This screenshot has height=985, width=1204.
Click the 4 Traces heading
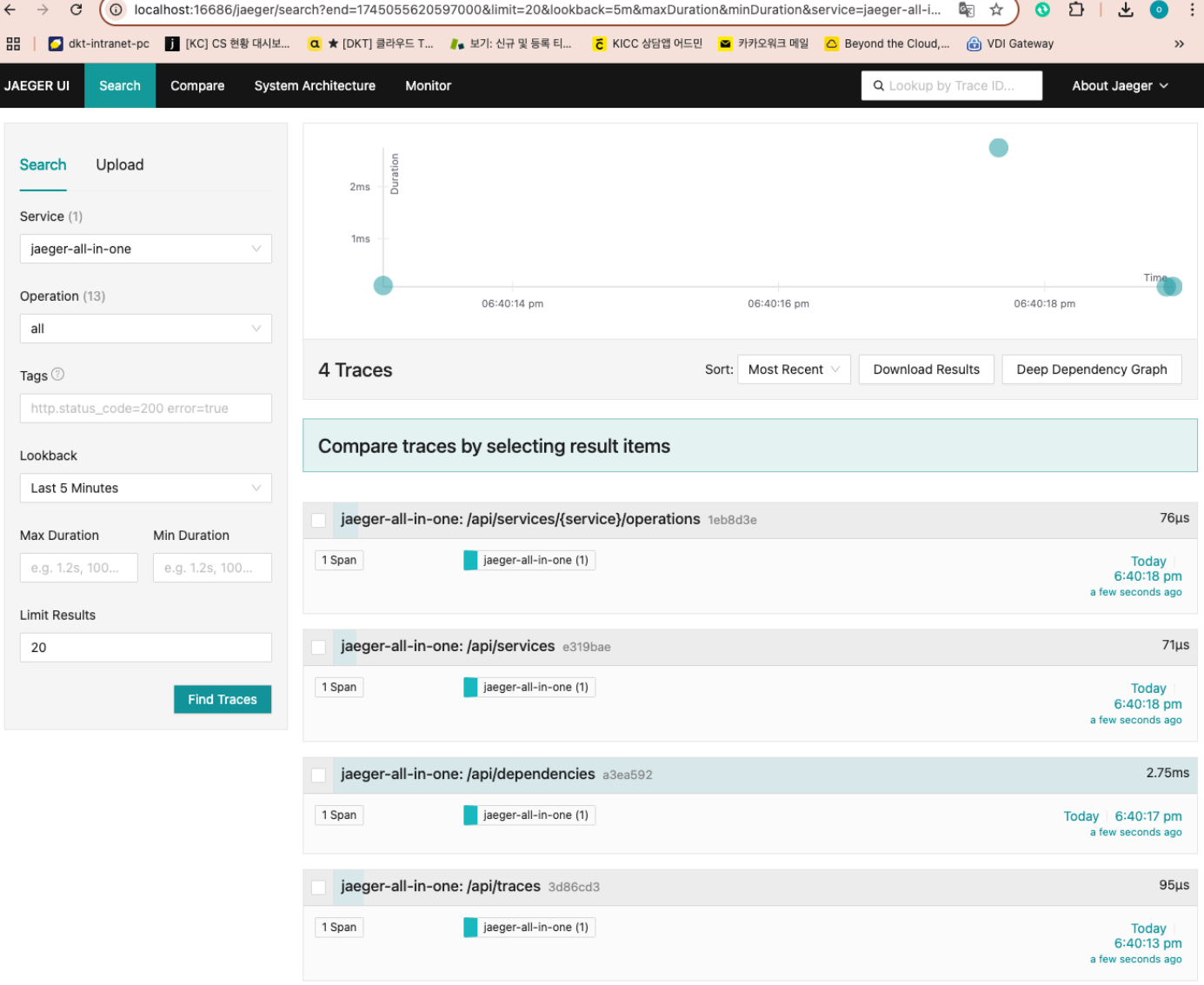[356, 370]
